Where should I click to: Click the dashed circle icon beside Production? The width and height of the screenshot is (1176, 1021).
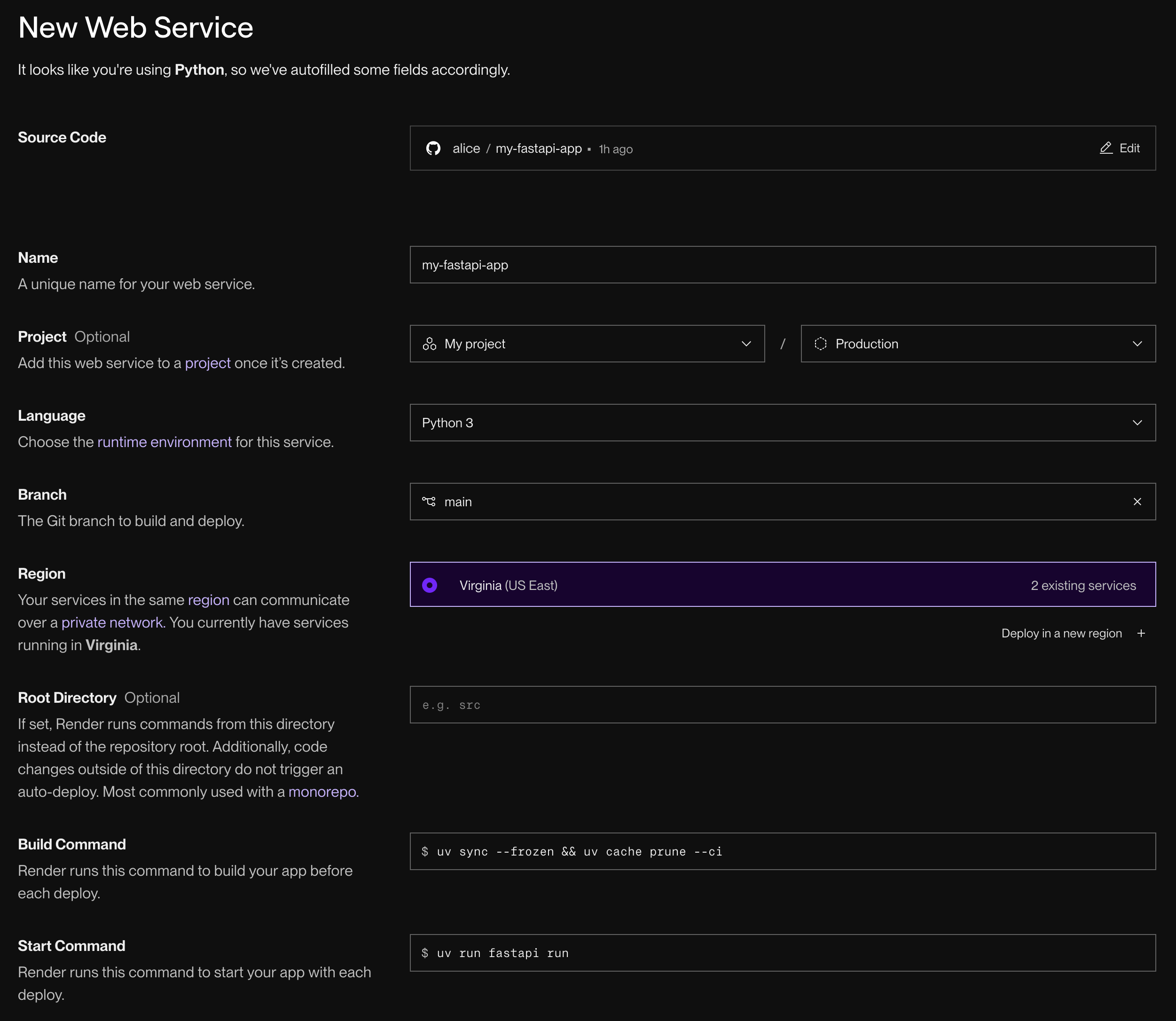pyautogui.click(x=821, y=344)
